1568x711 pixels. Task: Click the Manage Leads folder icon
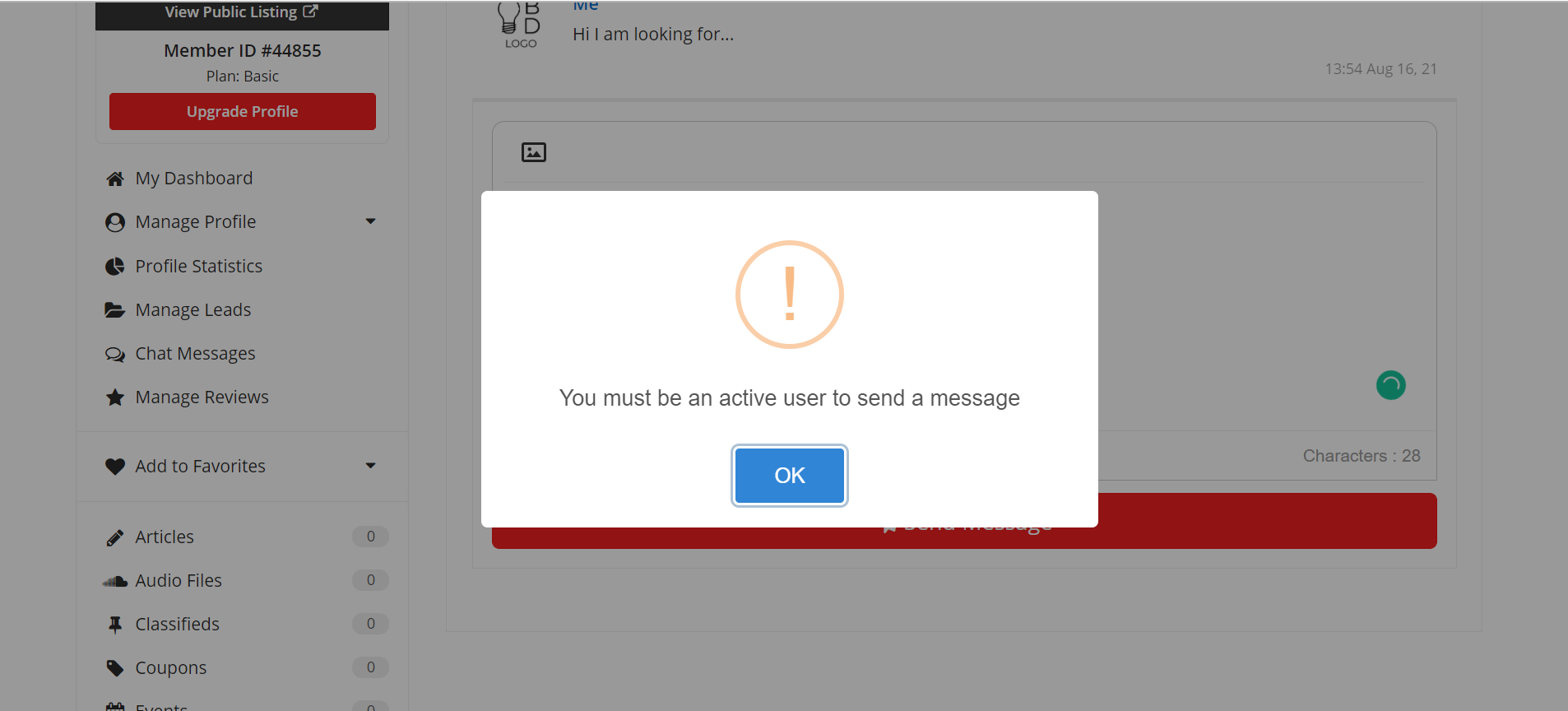tap(115, 310)
